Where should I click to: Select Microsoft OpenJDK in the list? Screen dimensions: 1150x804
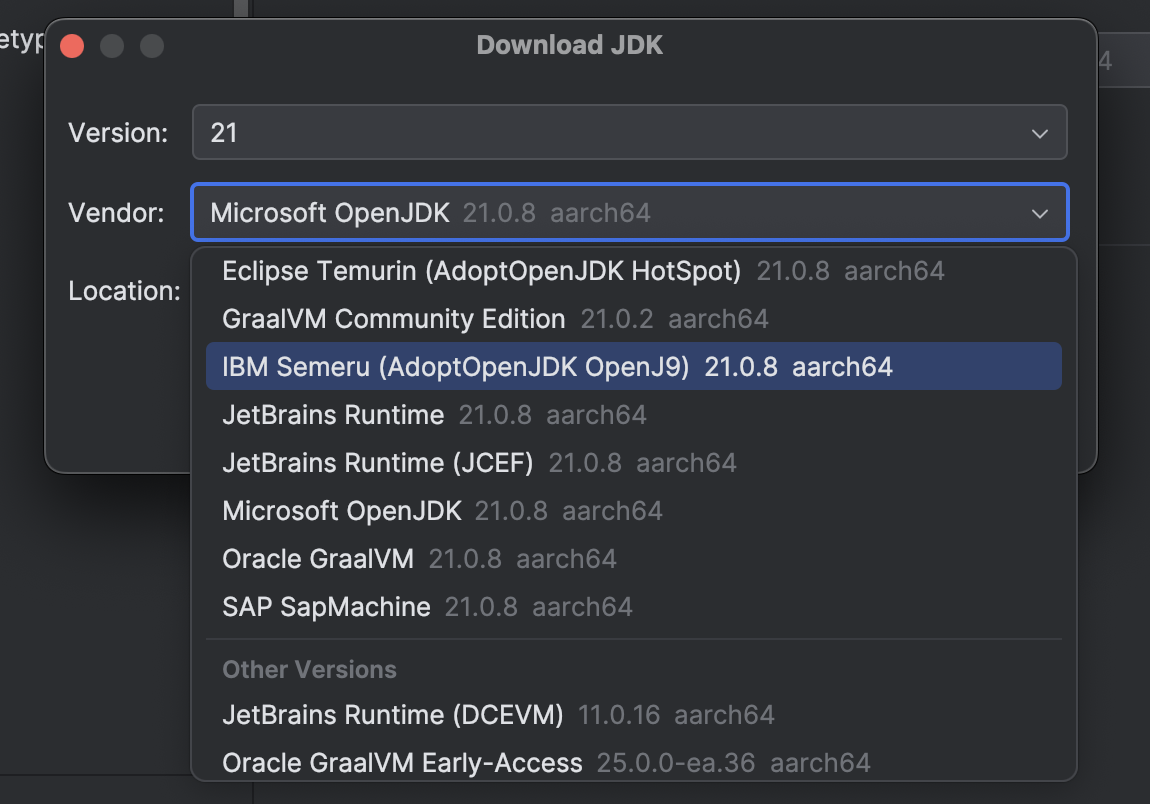click(634, 511)
